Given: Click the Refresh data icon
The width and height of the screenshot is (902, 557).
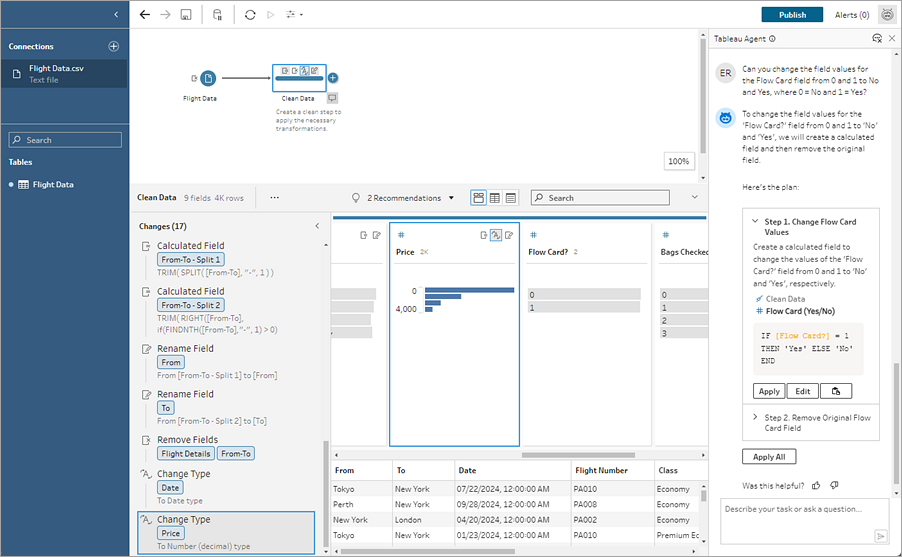Looking at the screenshot, I should [x=250, y=15].
